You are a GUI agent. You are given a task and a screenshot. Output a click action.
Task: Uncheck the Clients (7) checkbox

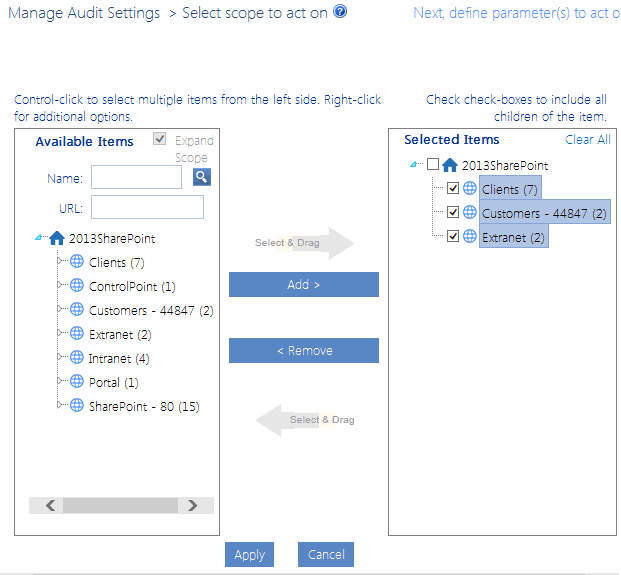tap(453, 189)
